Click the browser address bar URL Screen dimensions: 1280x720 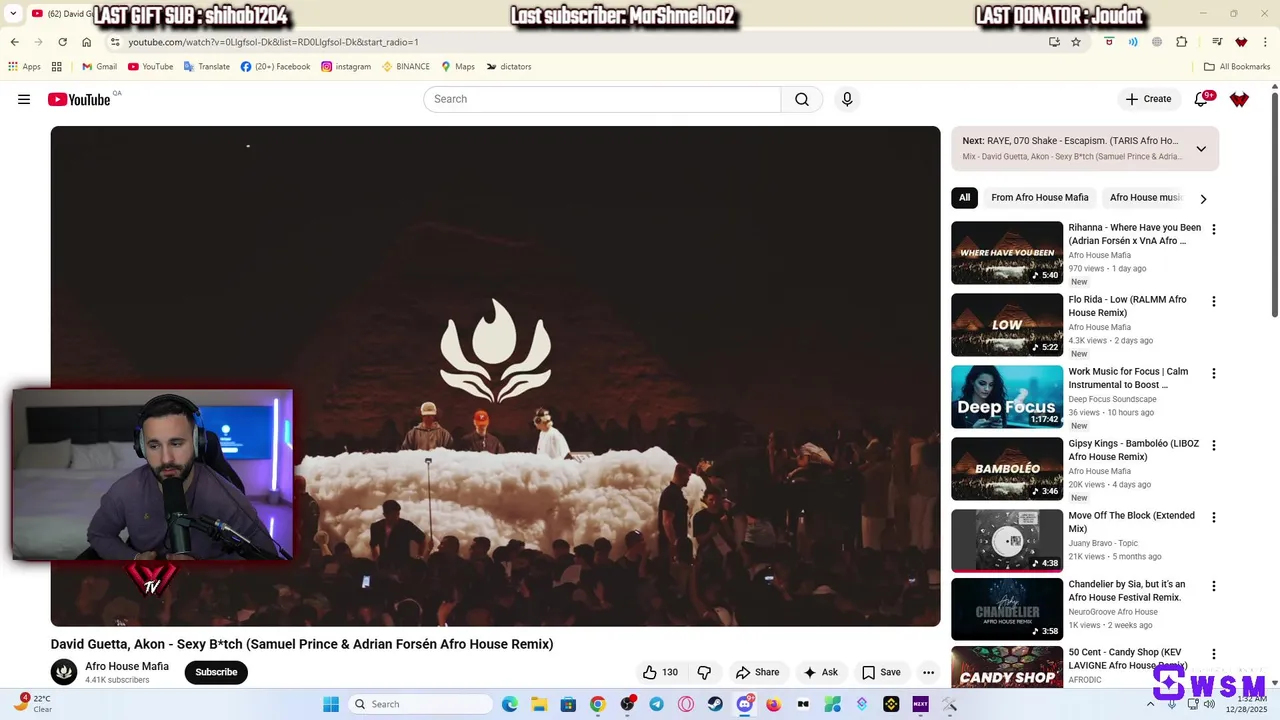[273, 42]
